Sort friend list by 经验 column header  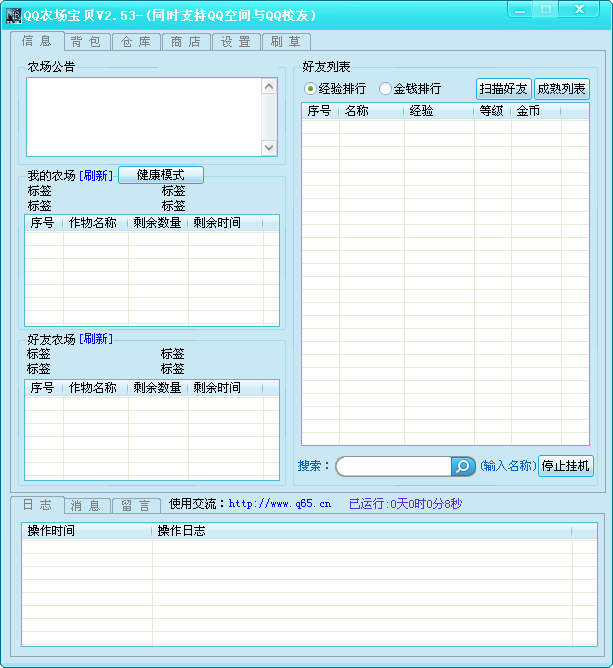coord(439,111)
